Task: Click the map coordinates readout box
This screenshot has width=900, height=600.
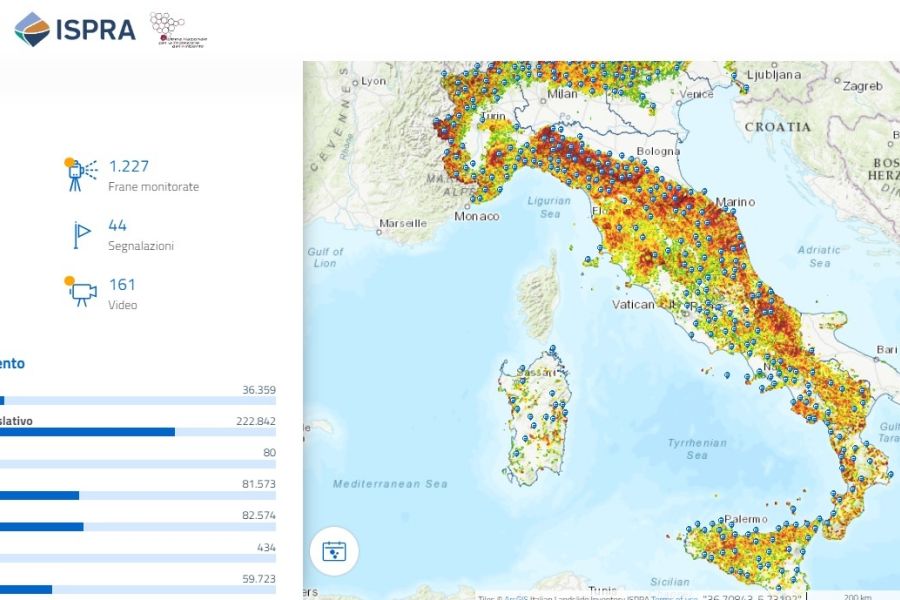Action: coord(751,596)
